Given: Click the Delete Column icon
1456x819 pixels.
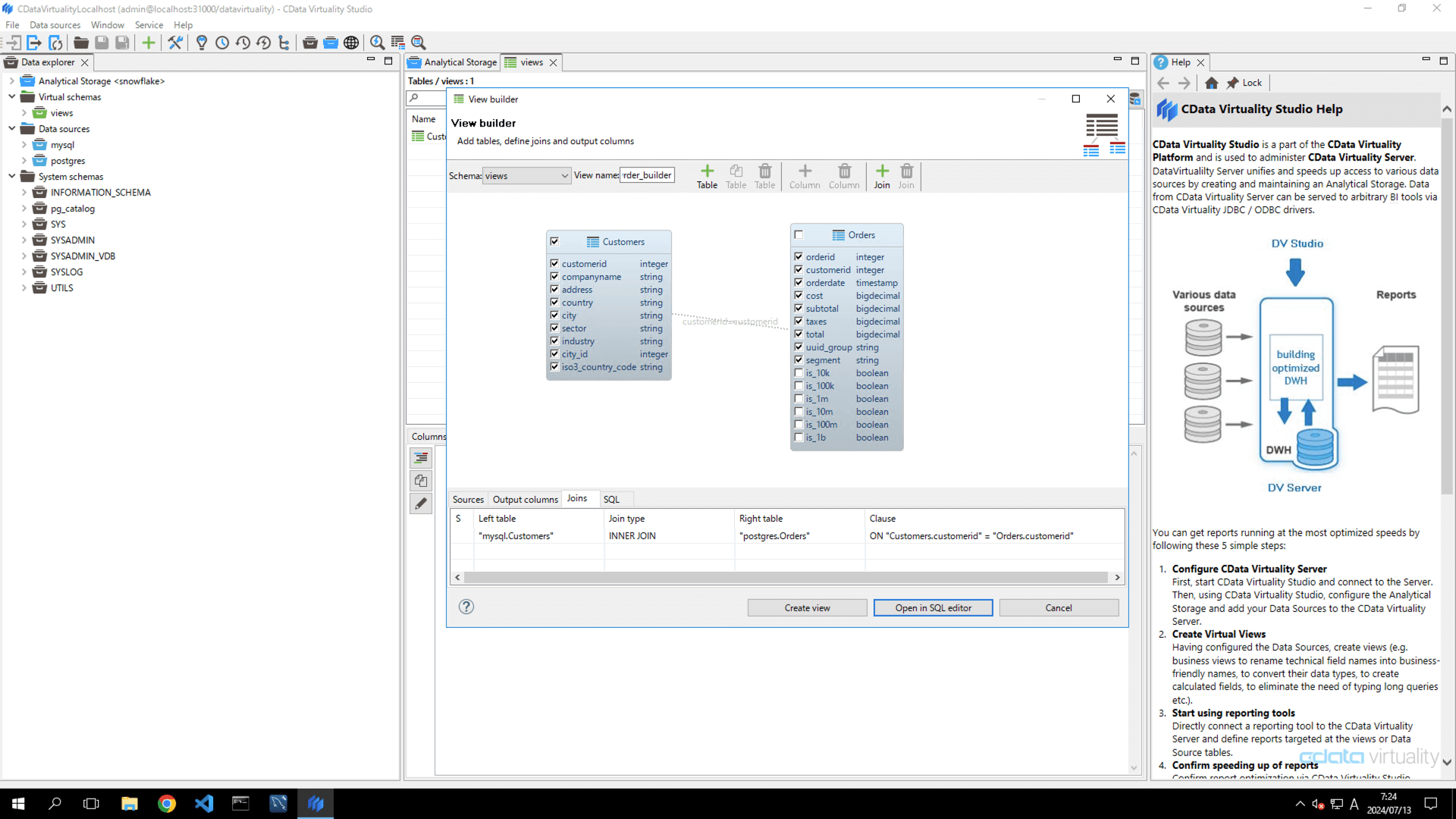Looking at the screenshot, I should click(844, 176).
